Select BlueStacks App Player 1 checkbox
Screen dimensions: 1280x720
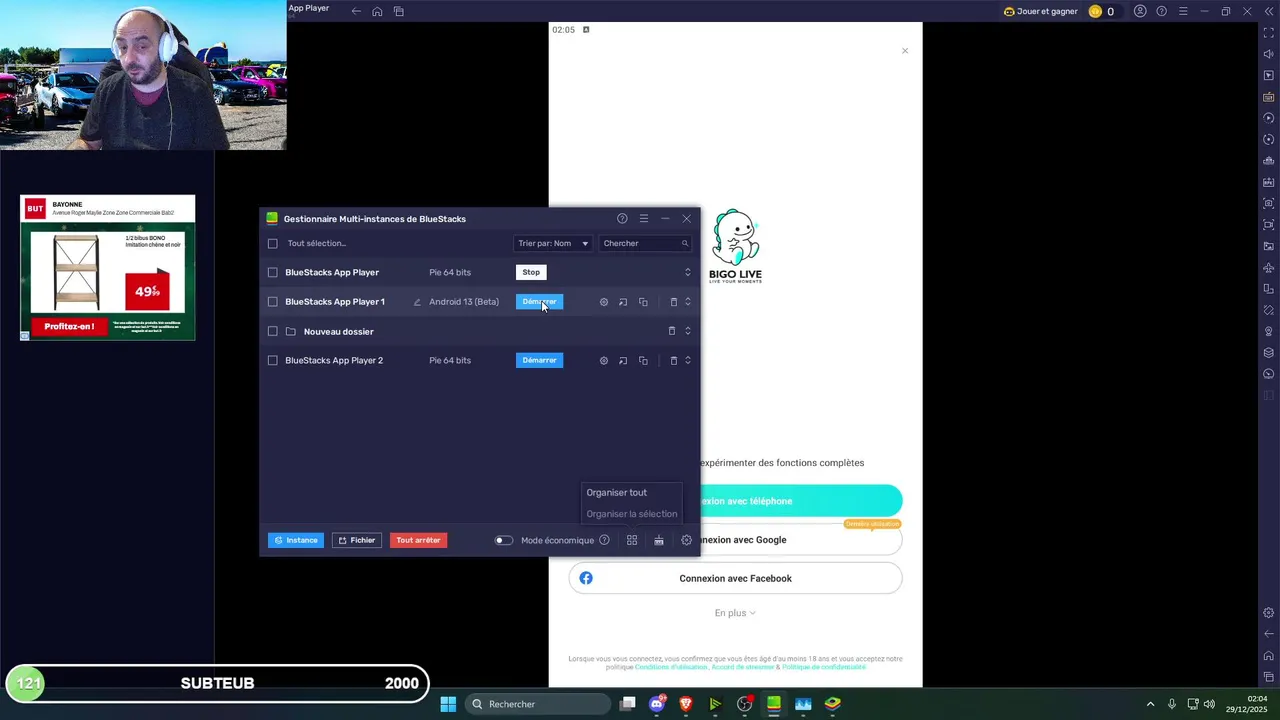[272, 302]
